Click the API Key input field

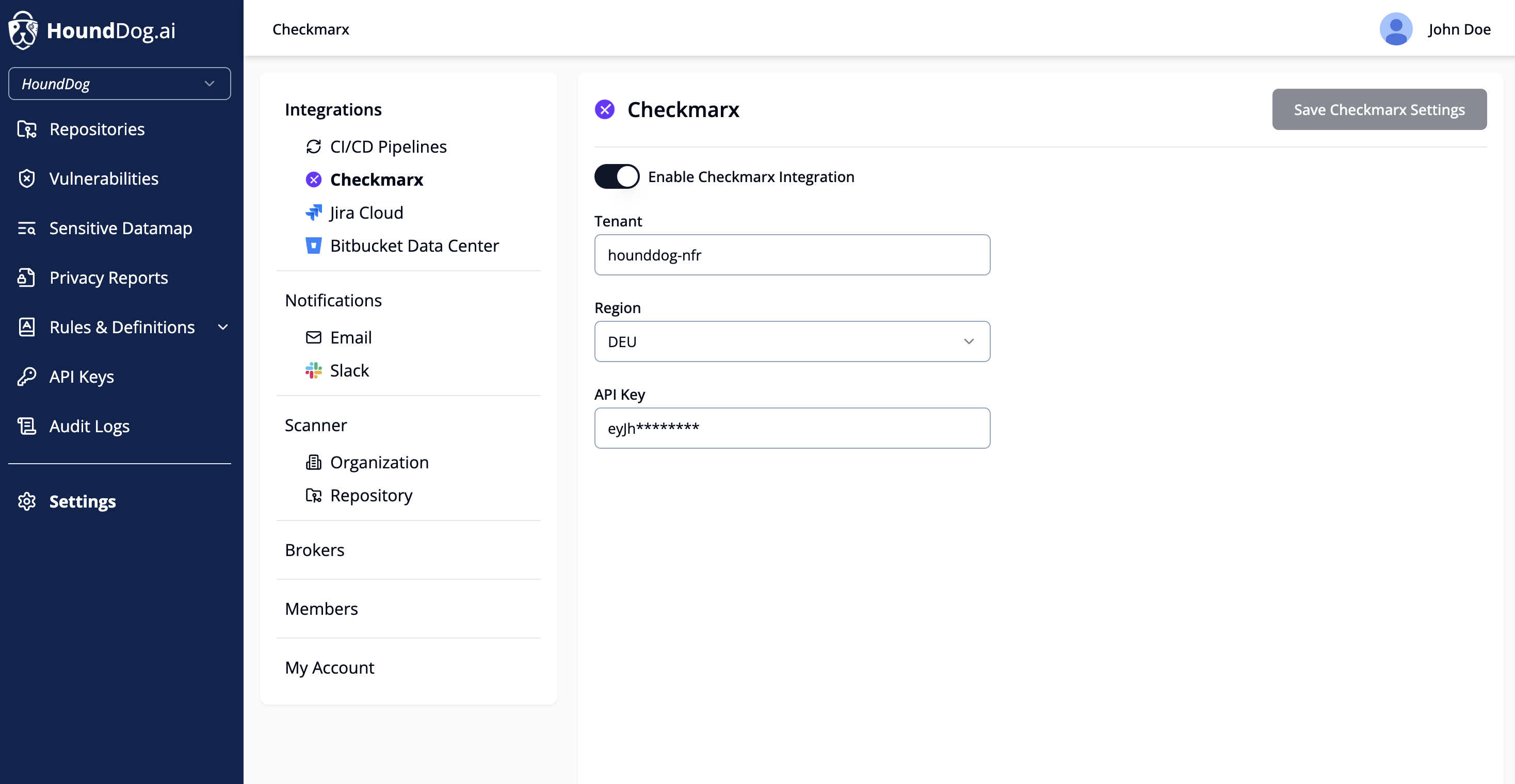pyautogui.click(x=792, y=429)
